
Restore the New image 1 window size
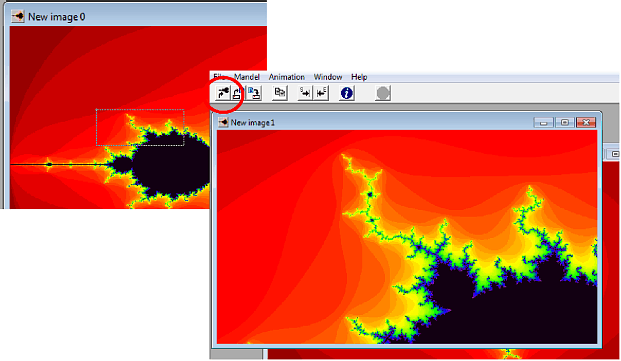[x=565, y=123]
